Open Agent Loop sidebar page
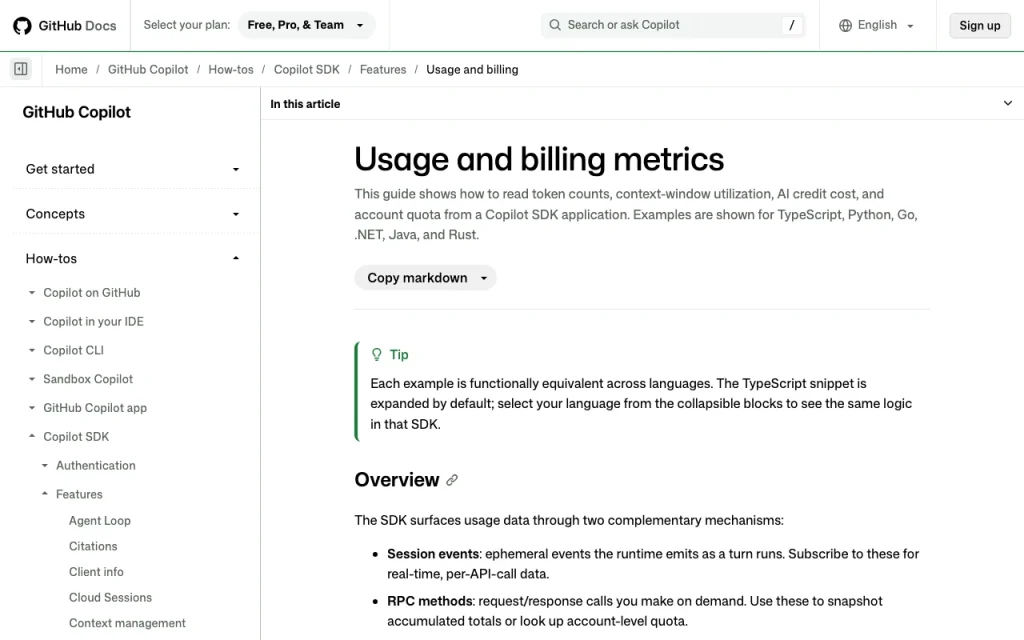 pos(100,520)
